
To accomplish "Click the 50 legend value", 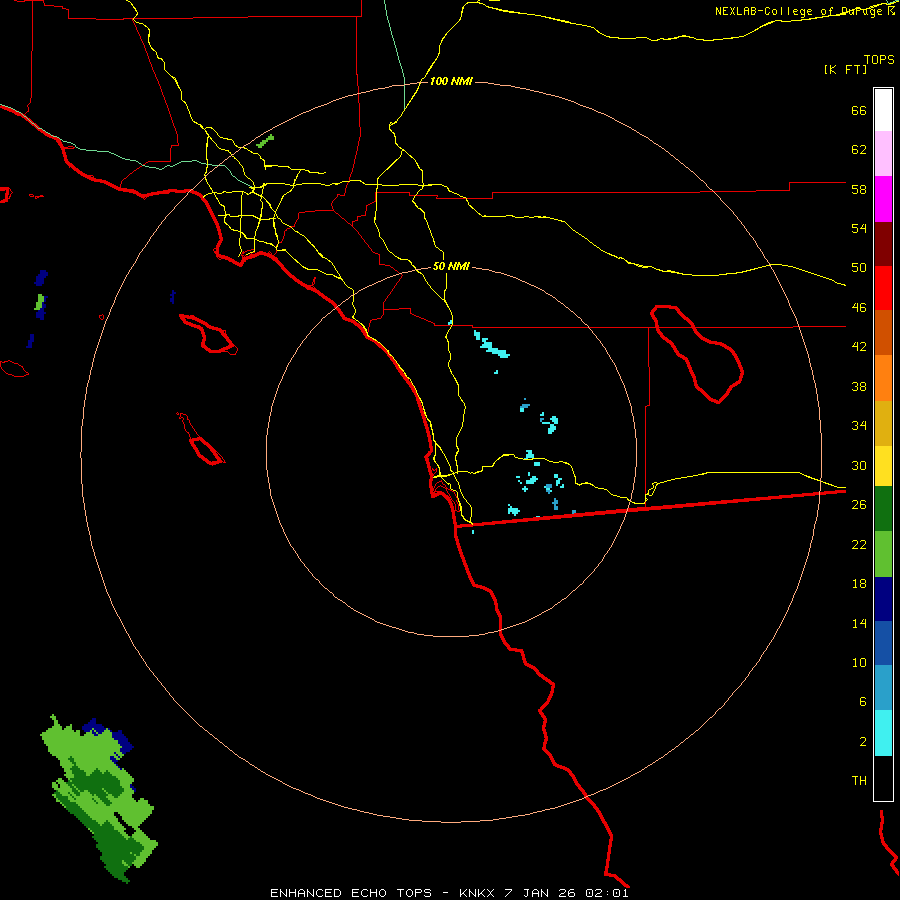I will (859, 268).
